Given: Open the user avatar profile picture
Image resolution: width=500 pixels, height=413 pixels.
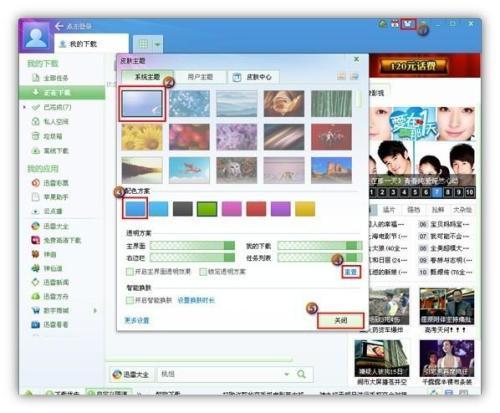Looking at the screenshot, I should (x=36, y=36).
